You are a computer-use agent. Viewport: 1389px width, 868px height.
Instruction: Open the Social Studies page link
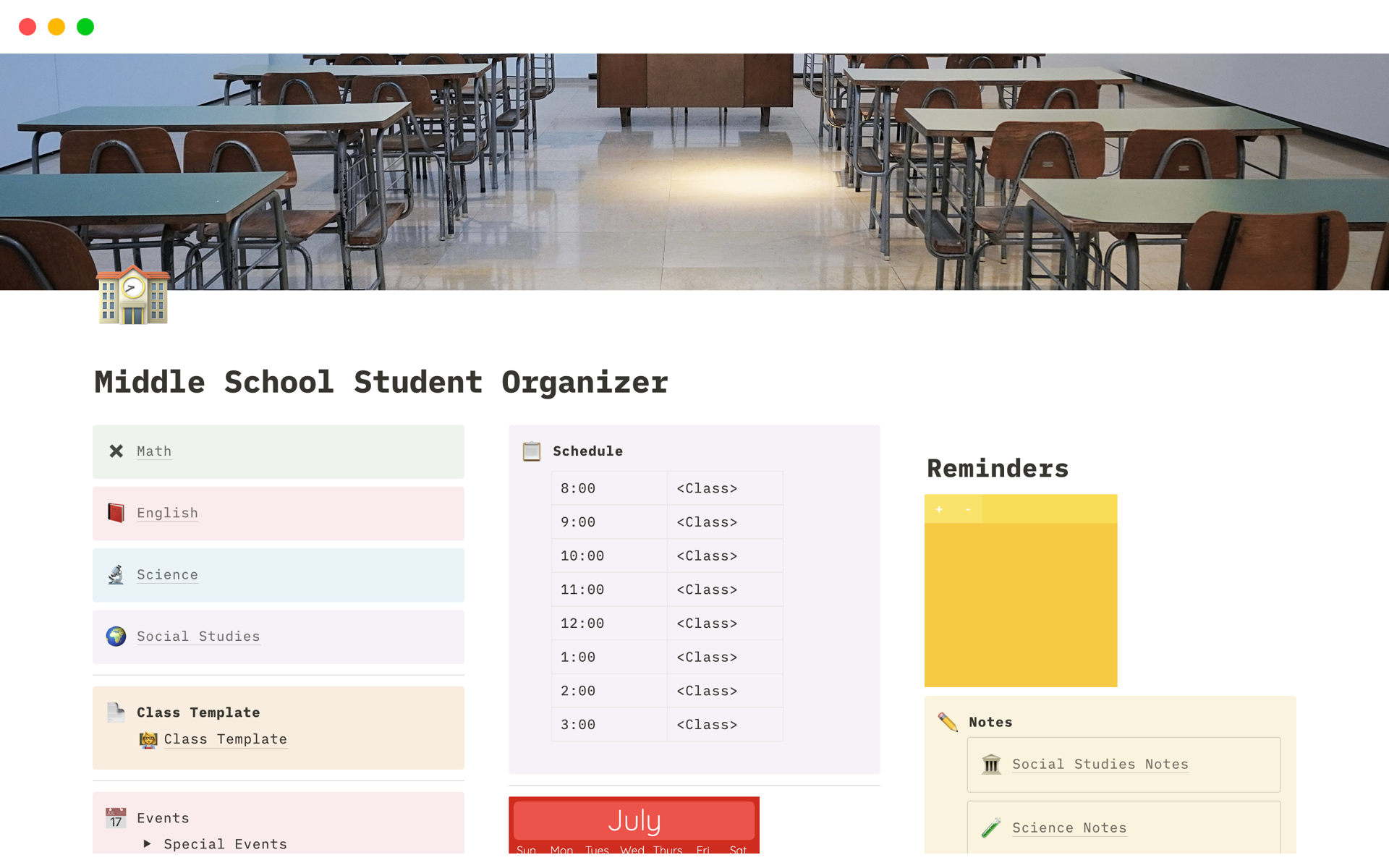(198, 637)
